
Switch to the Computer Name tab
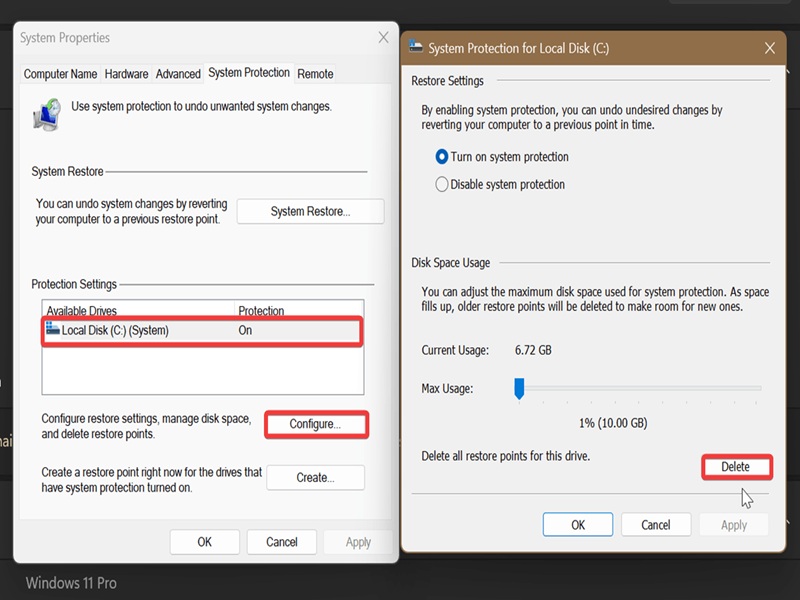point(60,74)
